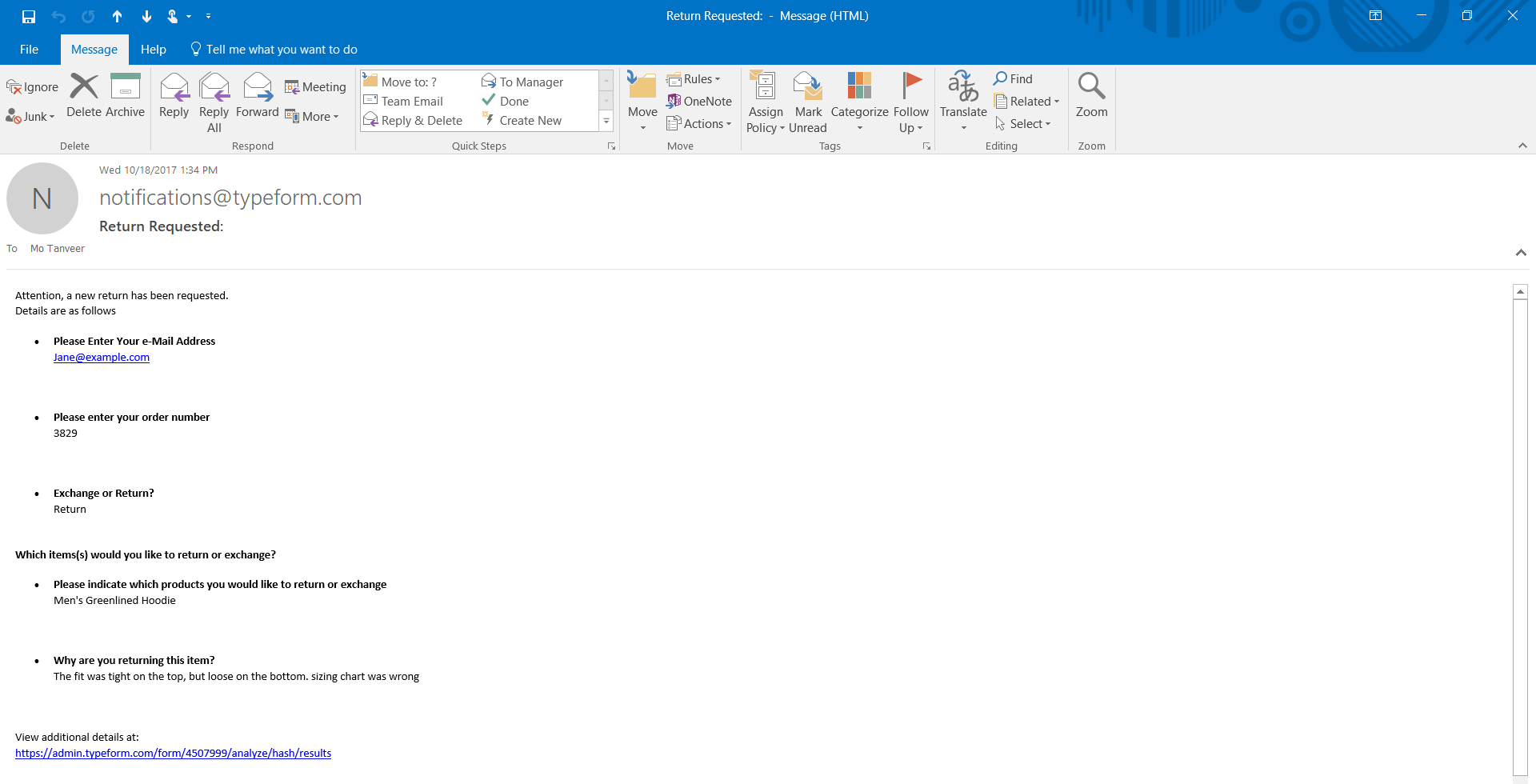Open the Help ribbon tab
The height and width of the screenshot is (784, 1536).
[153, 49]
